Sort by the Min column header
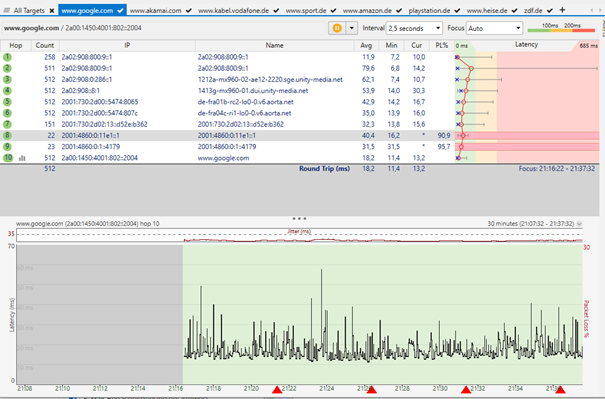605x399 pixels. [391, 46]
